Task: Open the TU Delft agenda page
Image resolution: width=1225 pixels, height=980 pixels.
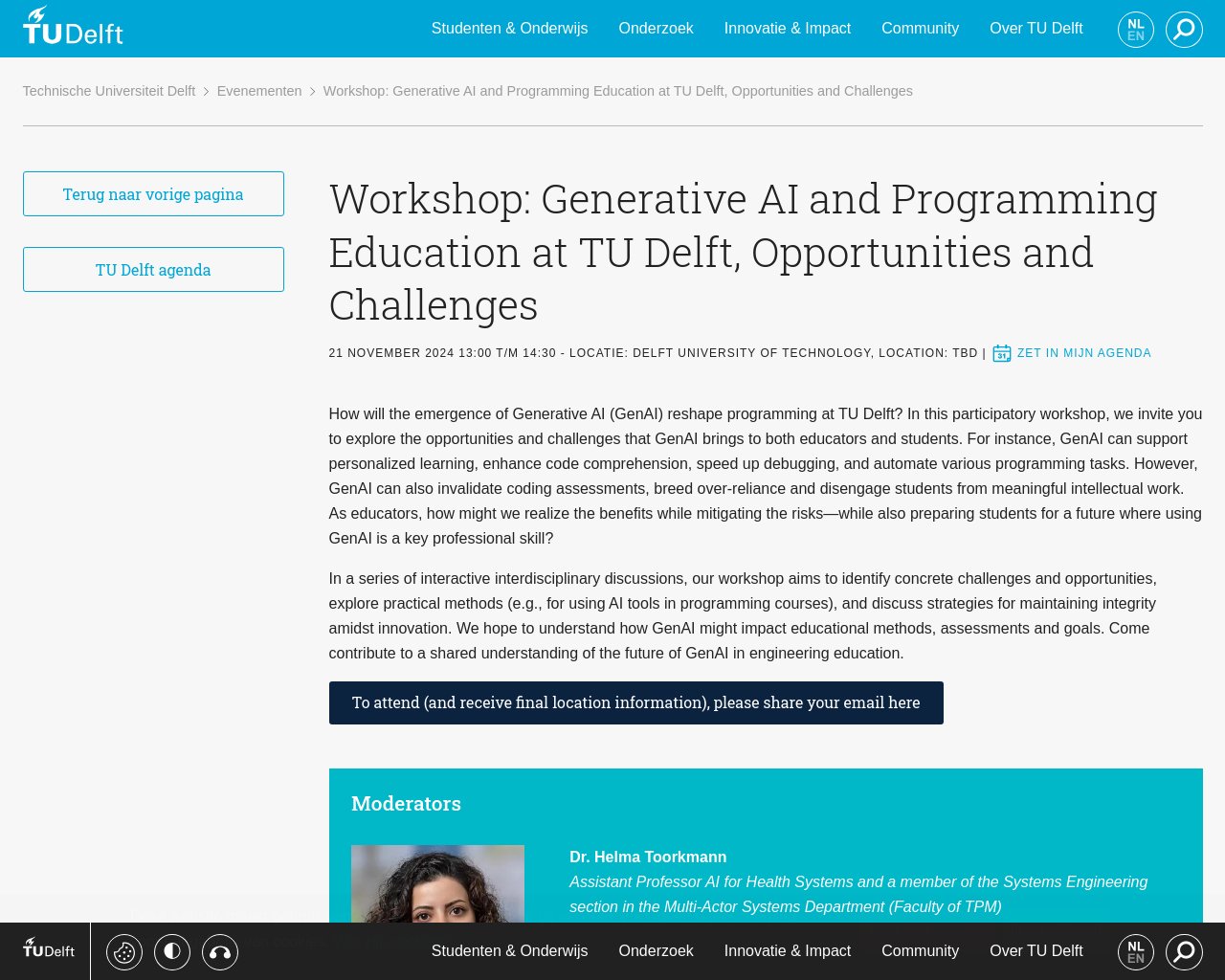Action: pyautogui.click(x=153, y=269)
